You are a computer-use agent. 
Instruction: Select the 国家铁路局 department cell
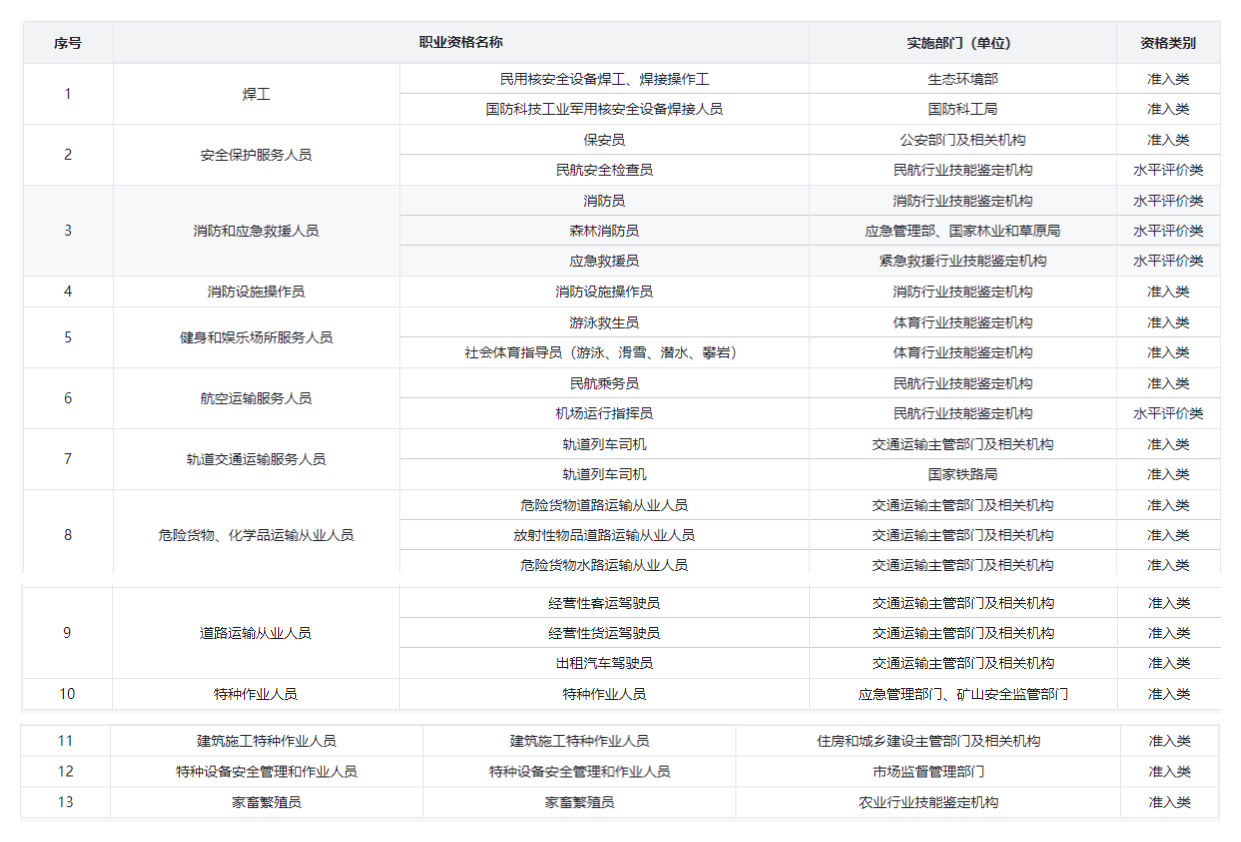pyautogui.click(x=962, y=474)
